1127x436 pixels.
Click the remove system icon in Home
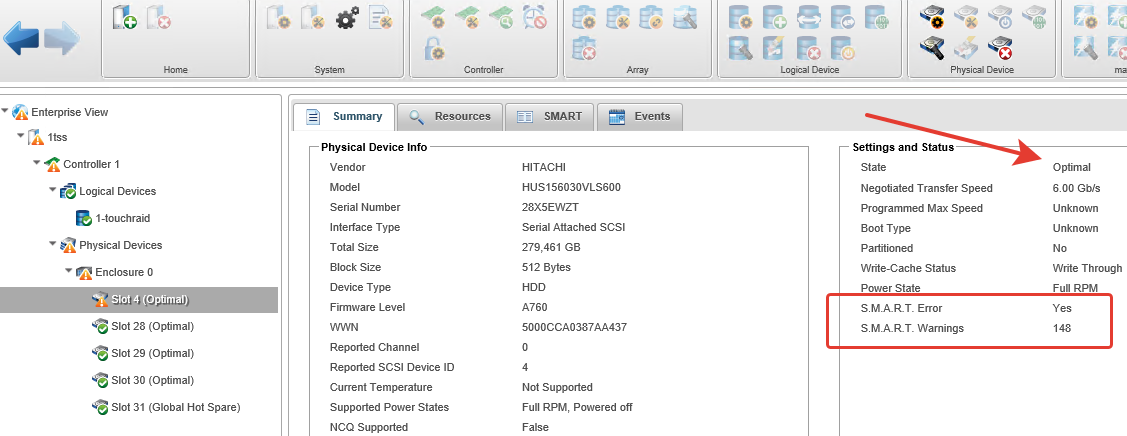(x=158, y=17)
